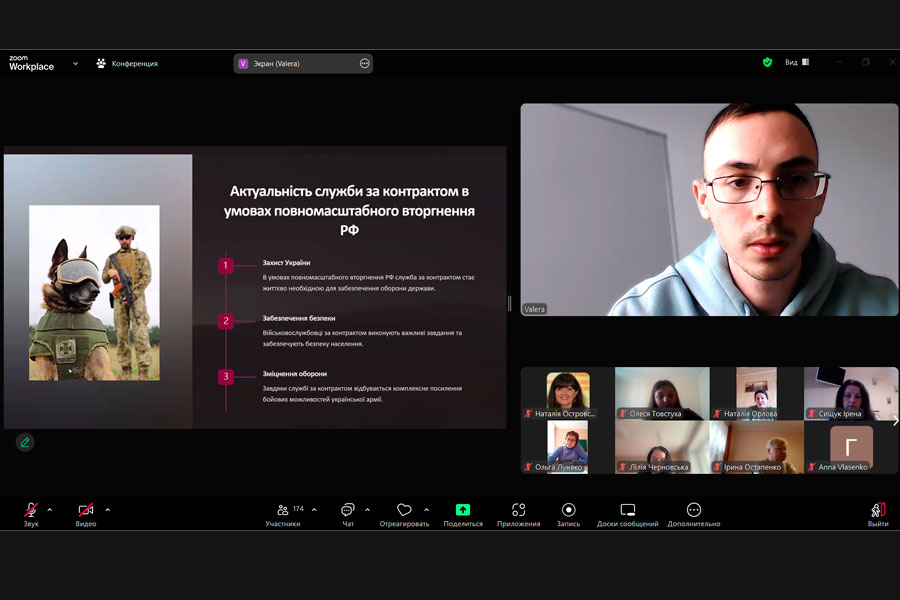Turn on the camera via the Видео icon

(86, 510)
